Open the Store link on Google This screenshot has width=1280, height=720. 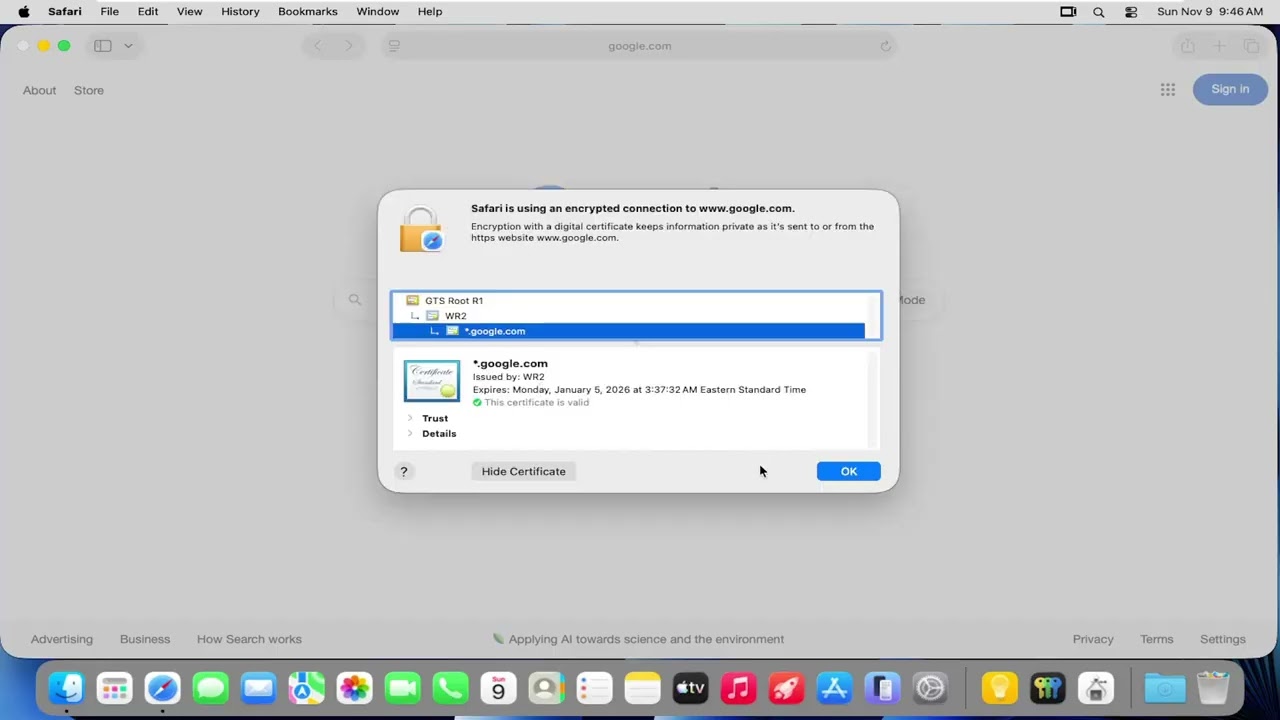click(x=88, y=90)
